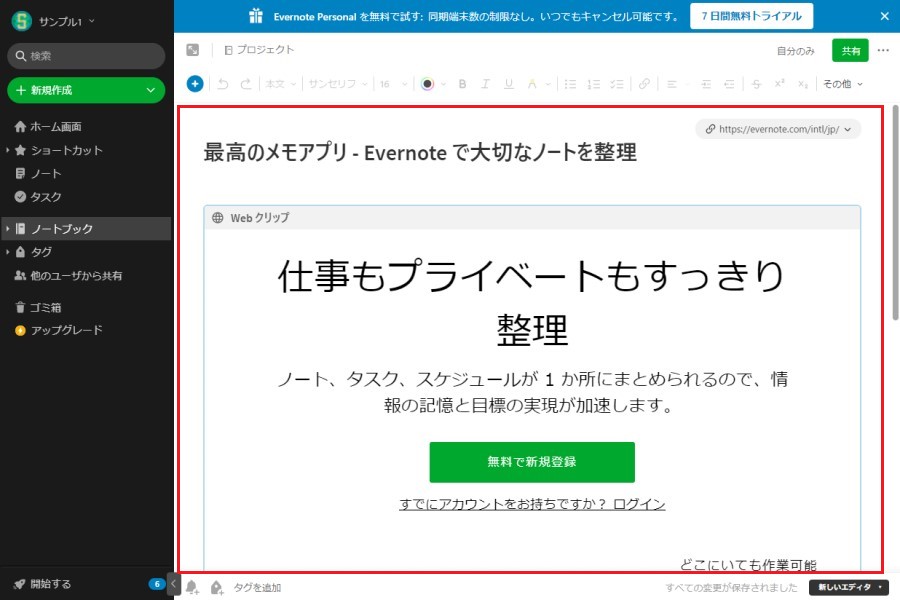Click the Web クリップ header label
The width and height of the screenshot is (900, 600).
(x=260, y=218)
